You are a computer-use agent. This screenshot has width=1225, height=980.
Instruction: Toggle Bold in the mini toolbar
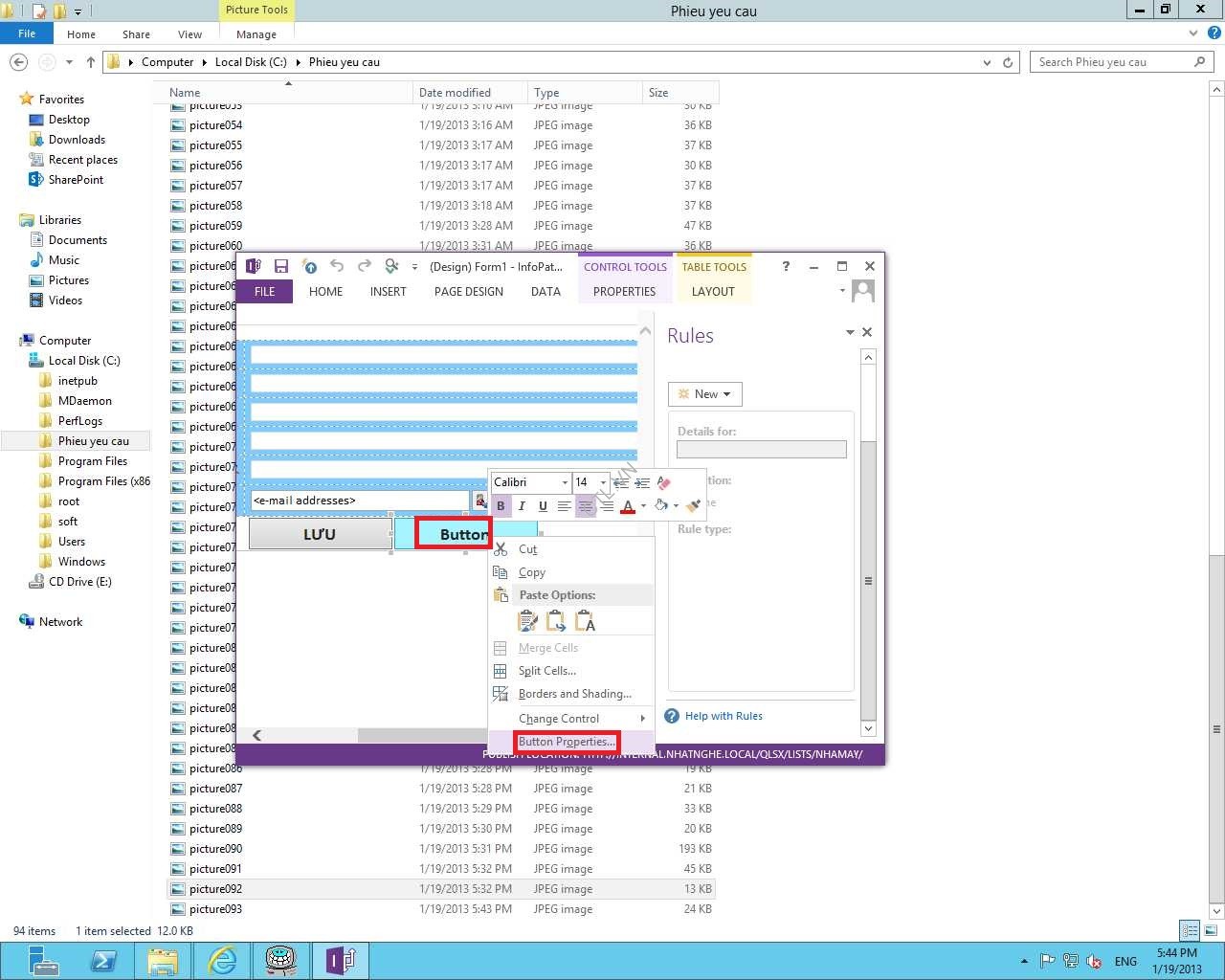coord(501,506)
